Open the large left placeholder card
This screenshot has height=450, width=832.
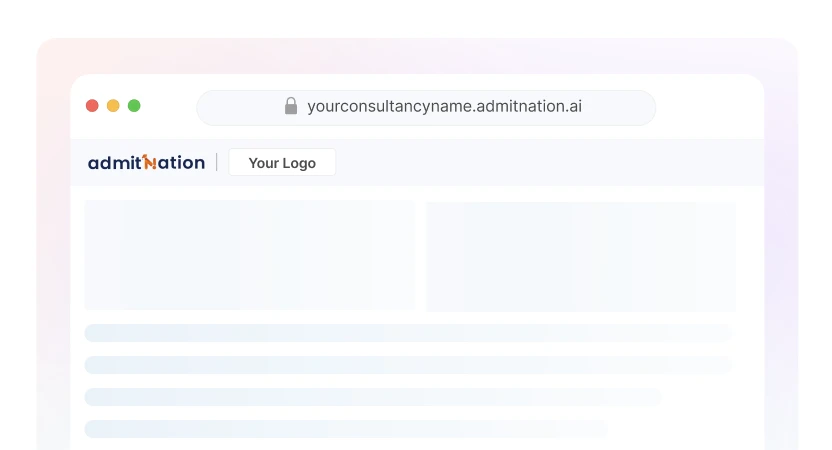tap(249, 255)
